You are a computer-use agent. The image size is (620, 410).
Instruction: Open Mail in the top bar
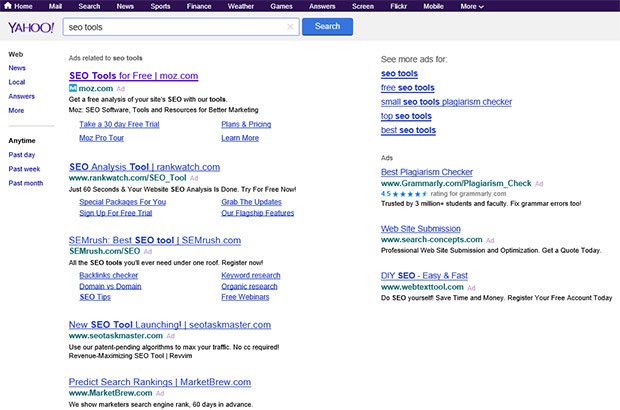55,6
